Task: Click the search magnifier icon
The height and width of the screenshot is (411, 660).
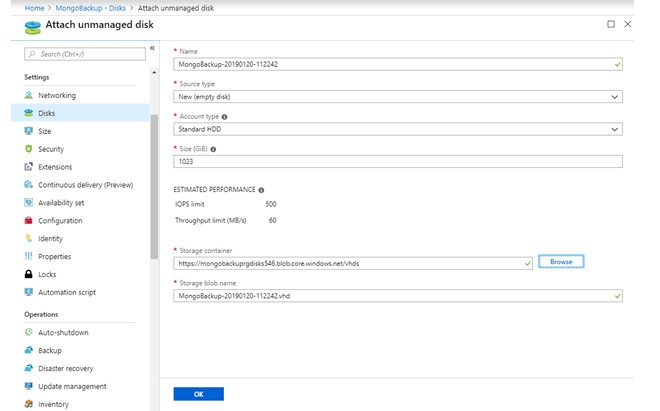Action: [x=32, y=54]
